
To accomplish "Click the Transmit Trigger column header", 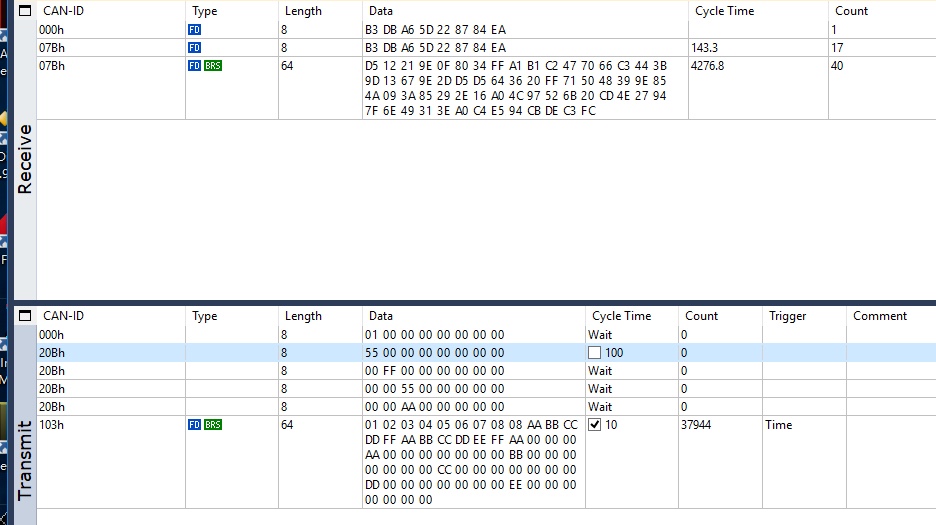I will tap(787, 316).
